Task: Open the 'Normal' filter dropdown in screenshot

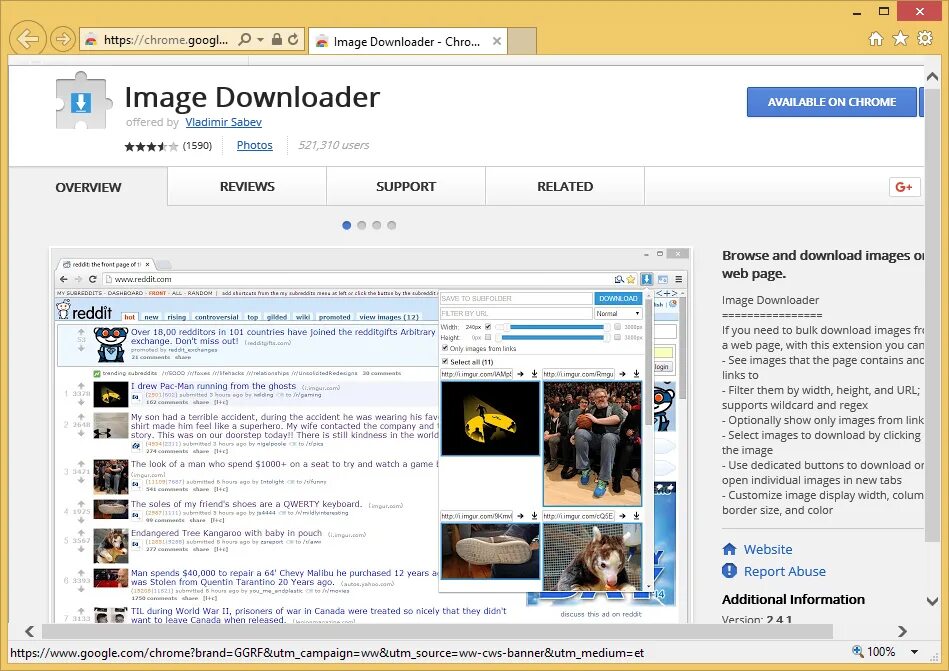Action: (x=618, y=313)
